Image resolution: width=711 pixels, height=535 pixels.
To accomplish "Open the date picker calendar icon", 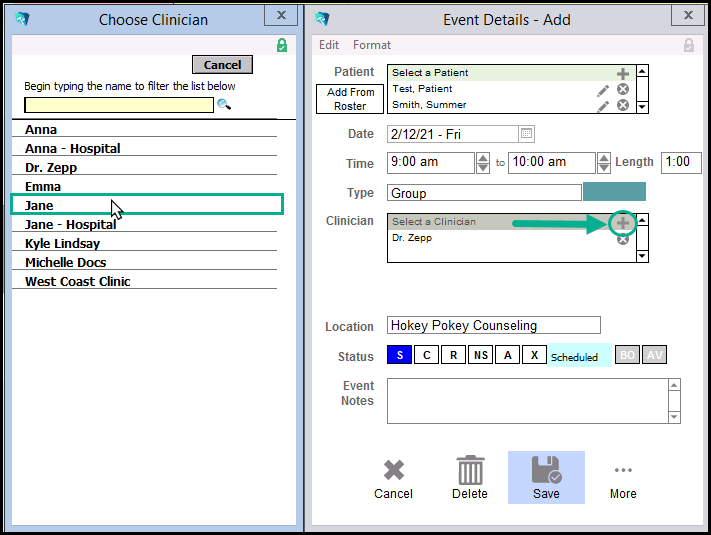I will (527, 134).
